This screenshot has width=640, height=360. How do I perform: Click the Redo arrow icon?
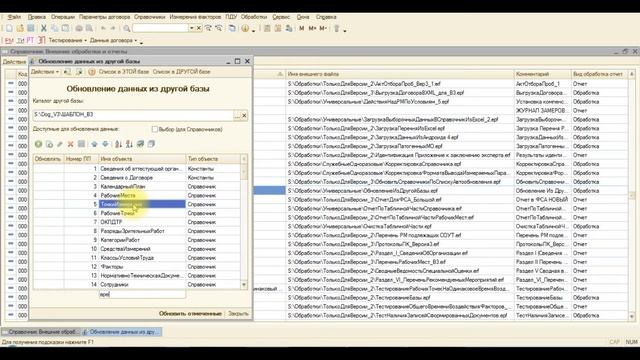click(x=113, y=28)
